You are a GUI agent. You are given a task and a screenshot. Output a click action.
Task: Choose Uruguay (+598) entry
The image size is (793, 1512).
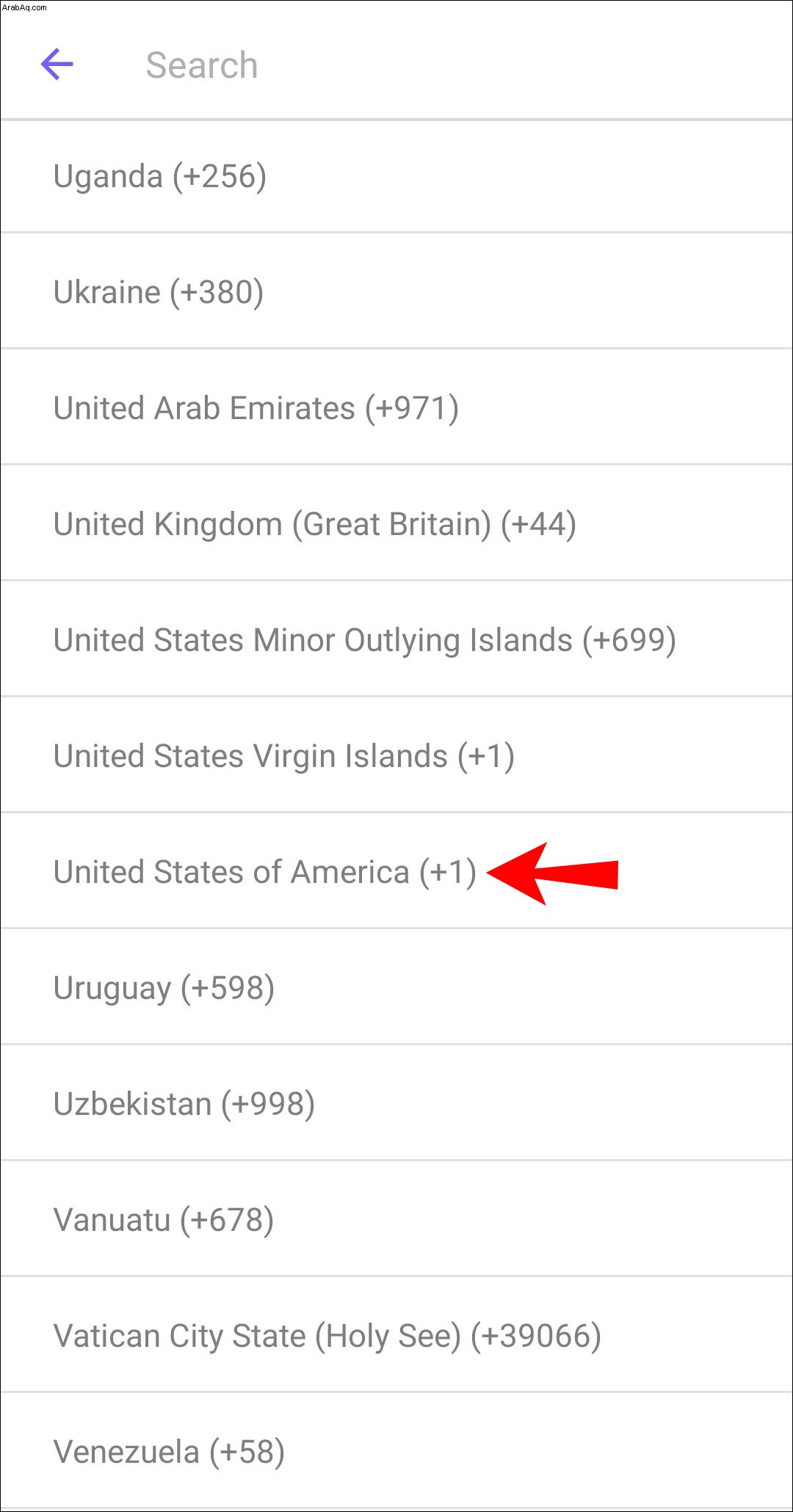[396, 987]
